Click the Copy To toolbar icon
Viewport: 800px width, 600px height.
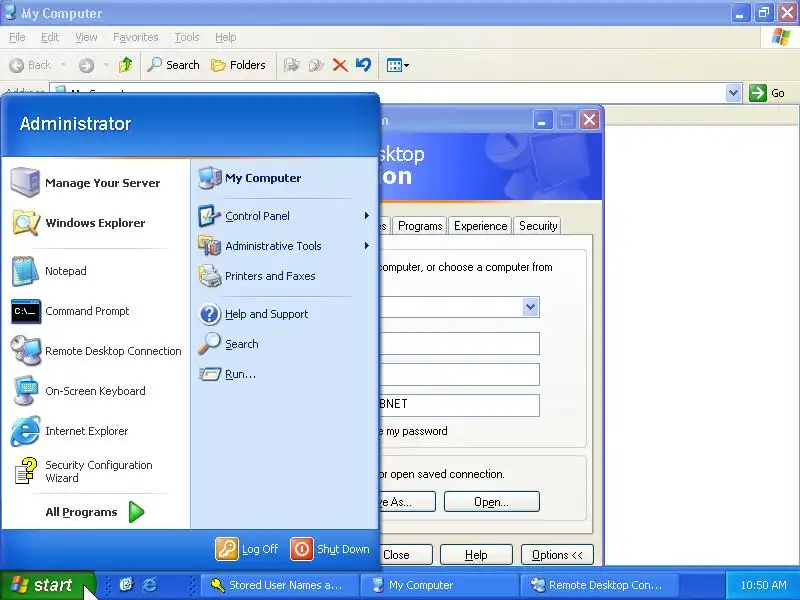[x=316, y=65]
